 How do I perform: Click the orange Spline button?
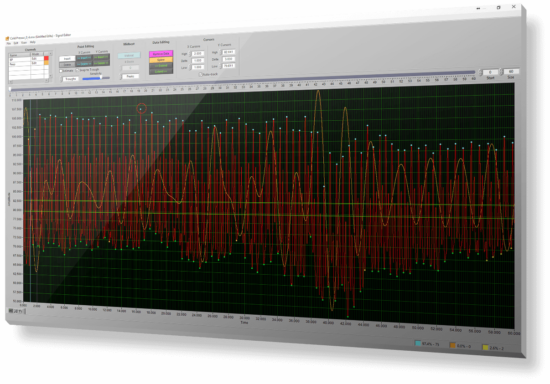click(x=161, y=60)
